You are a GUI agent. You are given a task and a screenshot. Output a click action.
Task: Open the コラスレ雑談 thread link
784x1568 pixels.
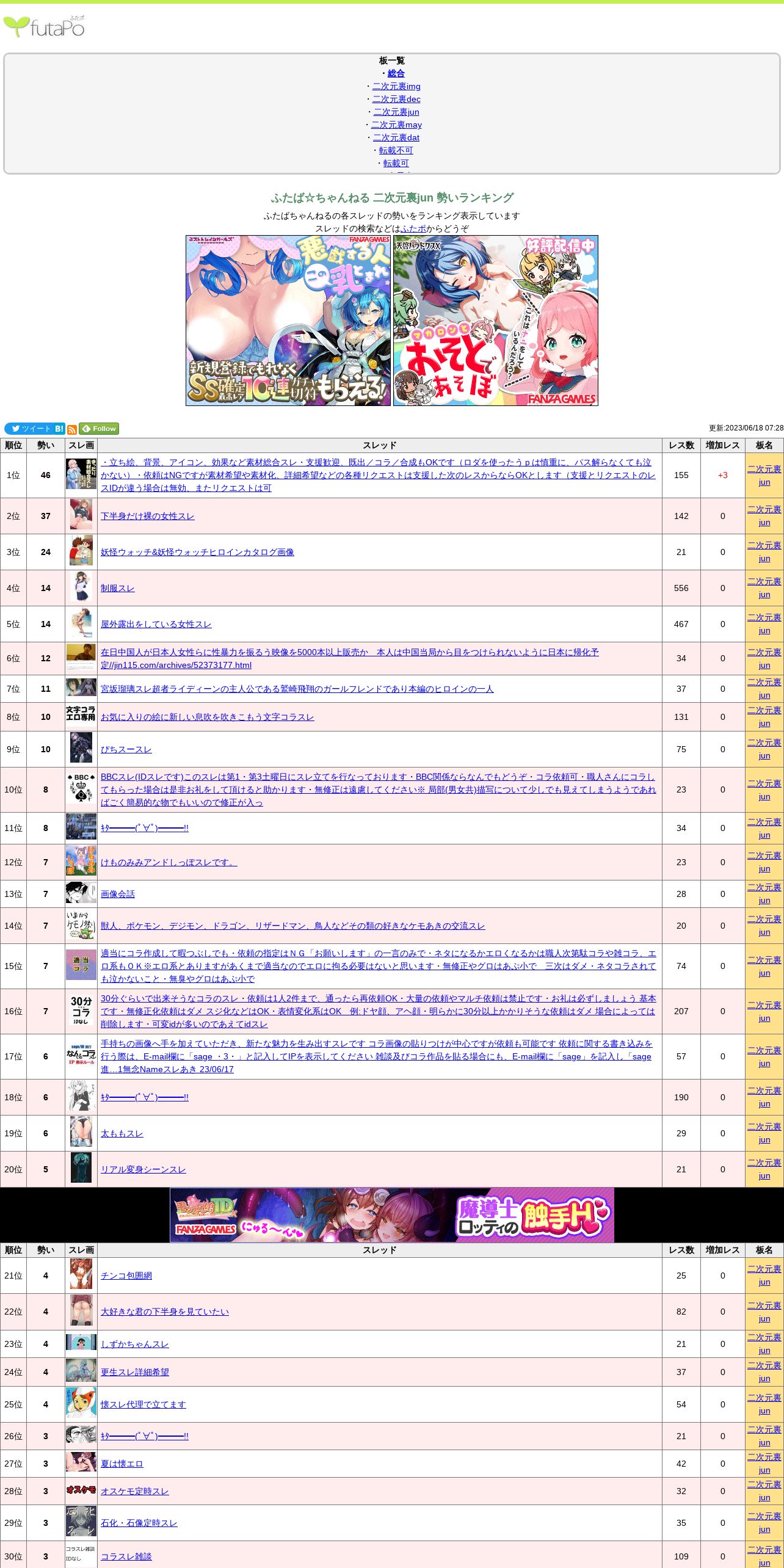[x=126, y=1556]
